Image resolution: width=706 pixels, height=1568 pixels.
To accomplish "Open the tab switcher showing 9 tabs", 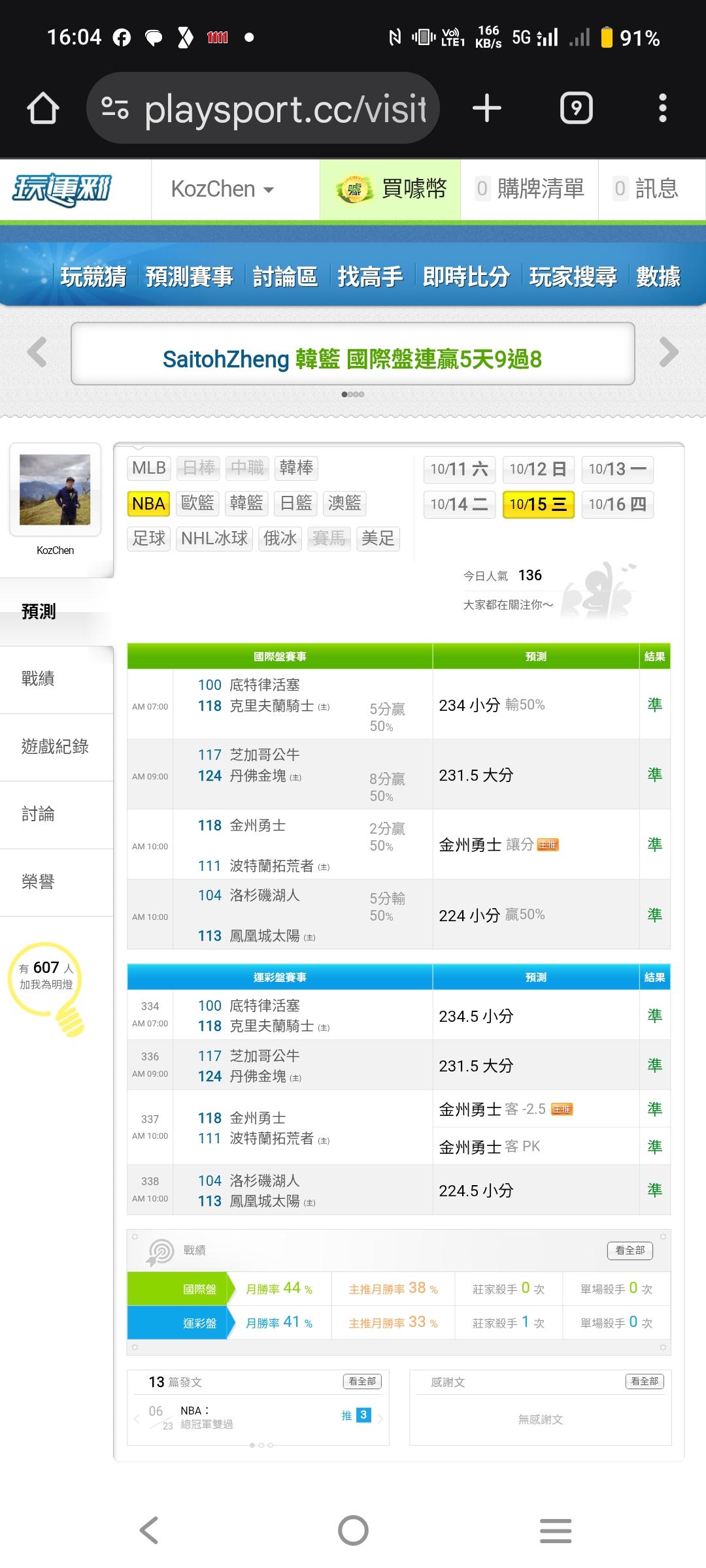I will [x=576, y=108].
